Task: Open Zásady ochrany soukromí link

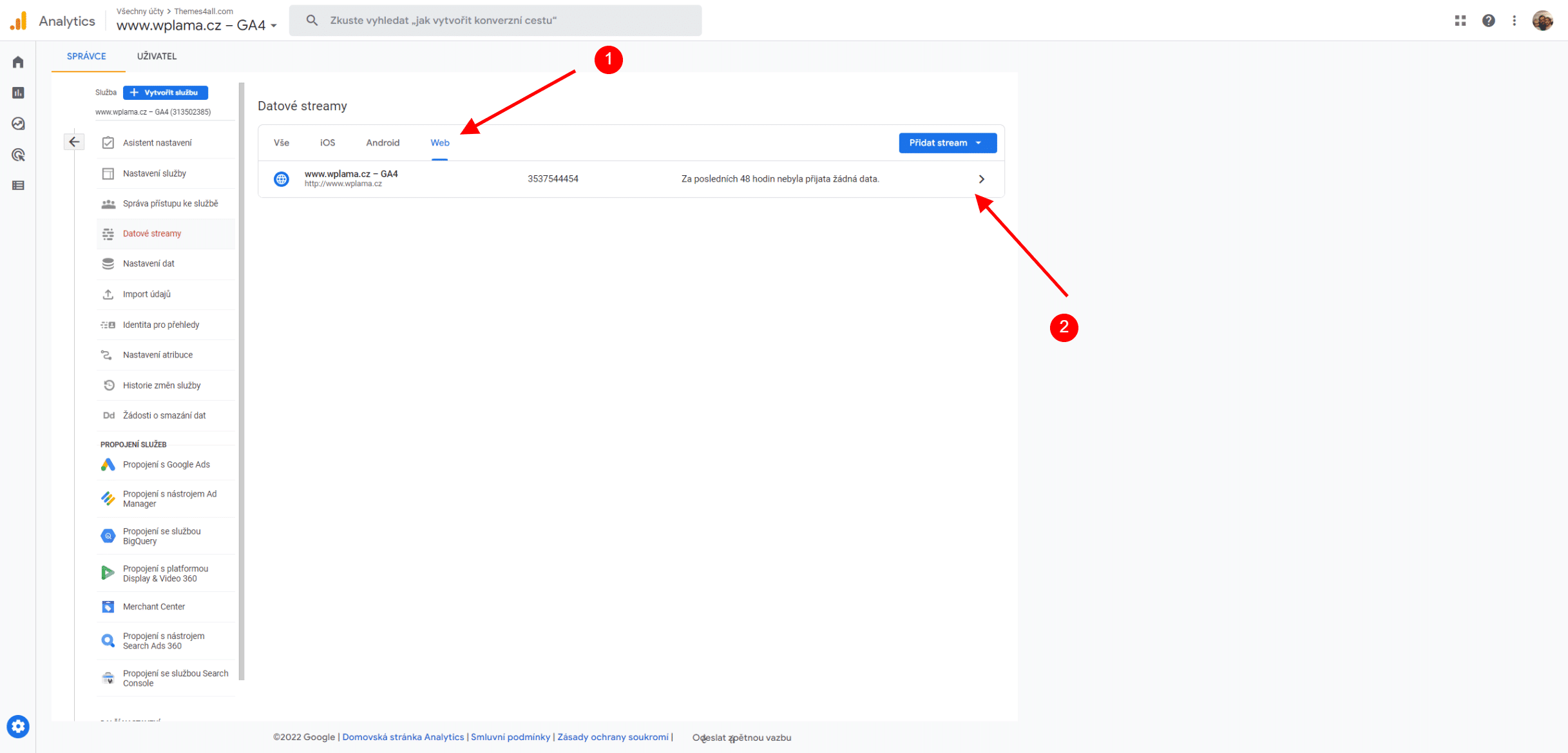Action: [x=613, y=738]
